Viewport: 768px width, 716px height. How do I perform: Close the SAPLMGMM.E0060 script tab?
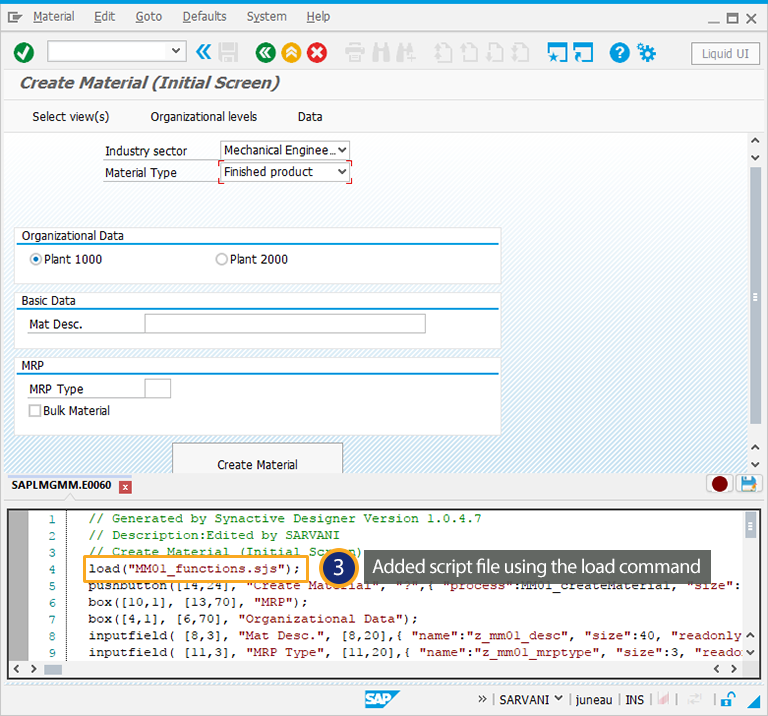(x=125, y=487)
